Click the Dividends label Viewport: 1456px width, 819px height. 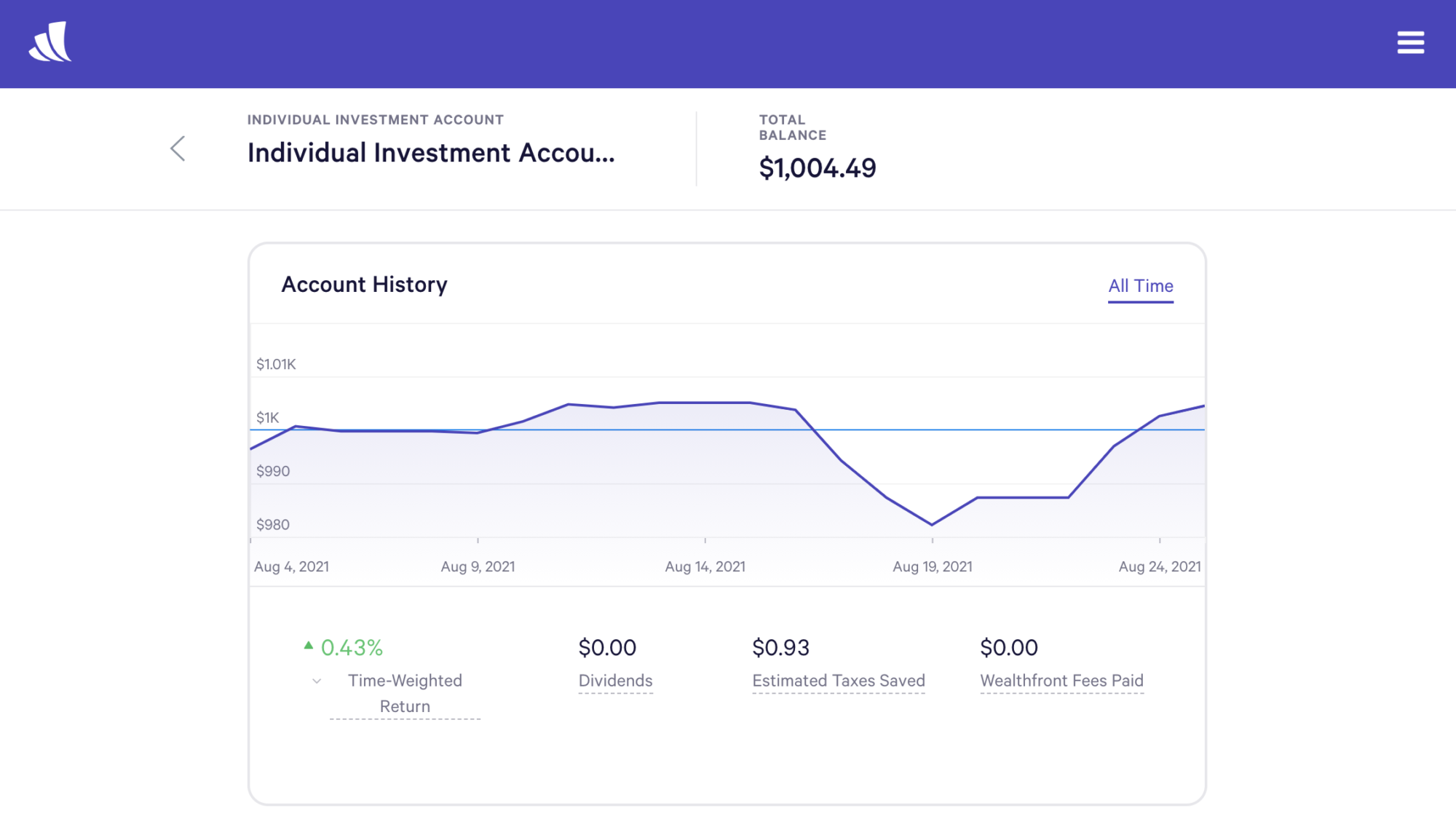615,681
